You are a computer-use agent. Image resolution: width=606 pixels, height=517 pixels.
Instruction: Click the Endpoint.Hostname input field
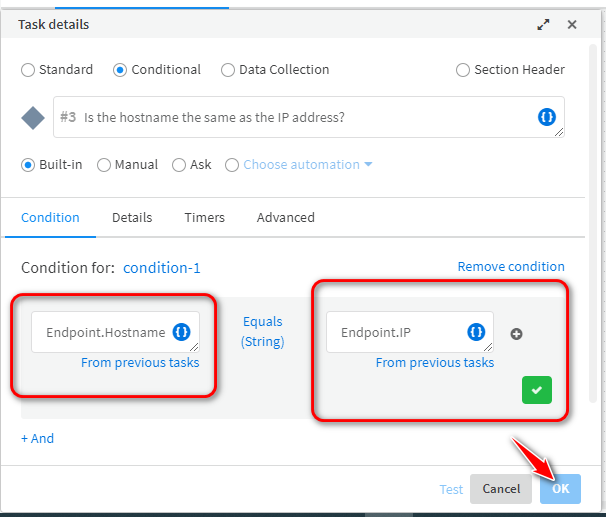click(x=105, y=332)
